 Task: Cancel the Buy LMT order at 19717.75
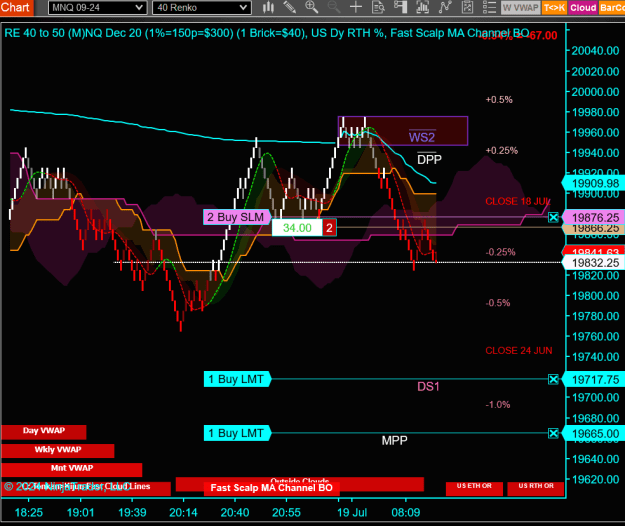coord(553,379)
